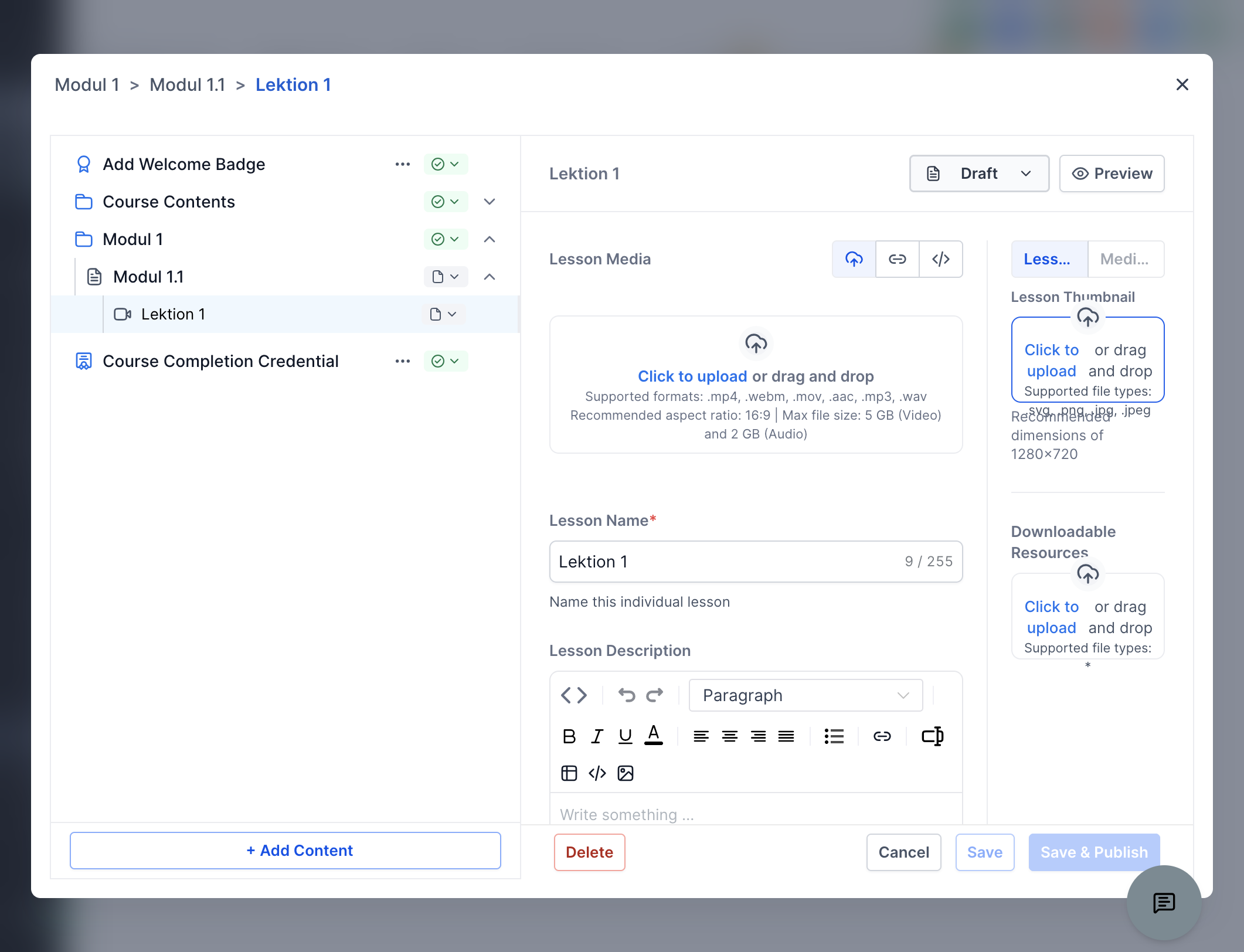
Task: Click the undo arrow in the editor
Action: pyautogui.click(x=626, y=695)
